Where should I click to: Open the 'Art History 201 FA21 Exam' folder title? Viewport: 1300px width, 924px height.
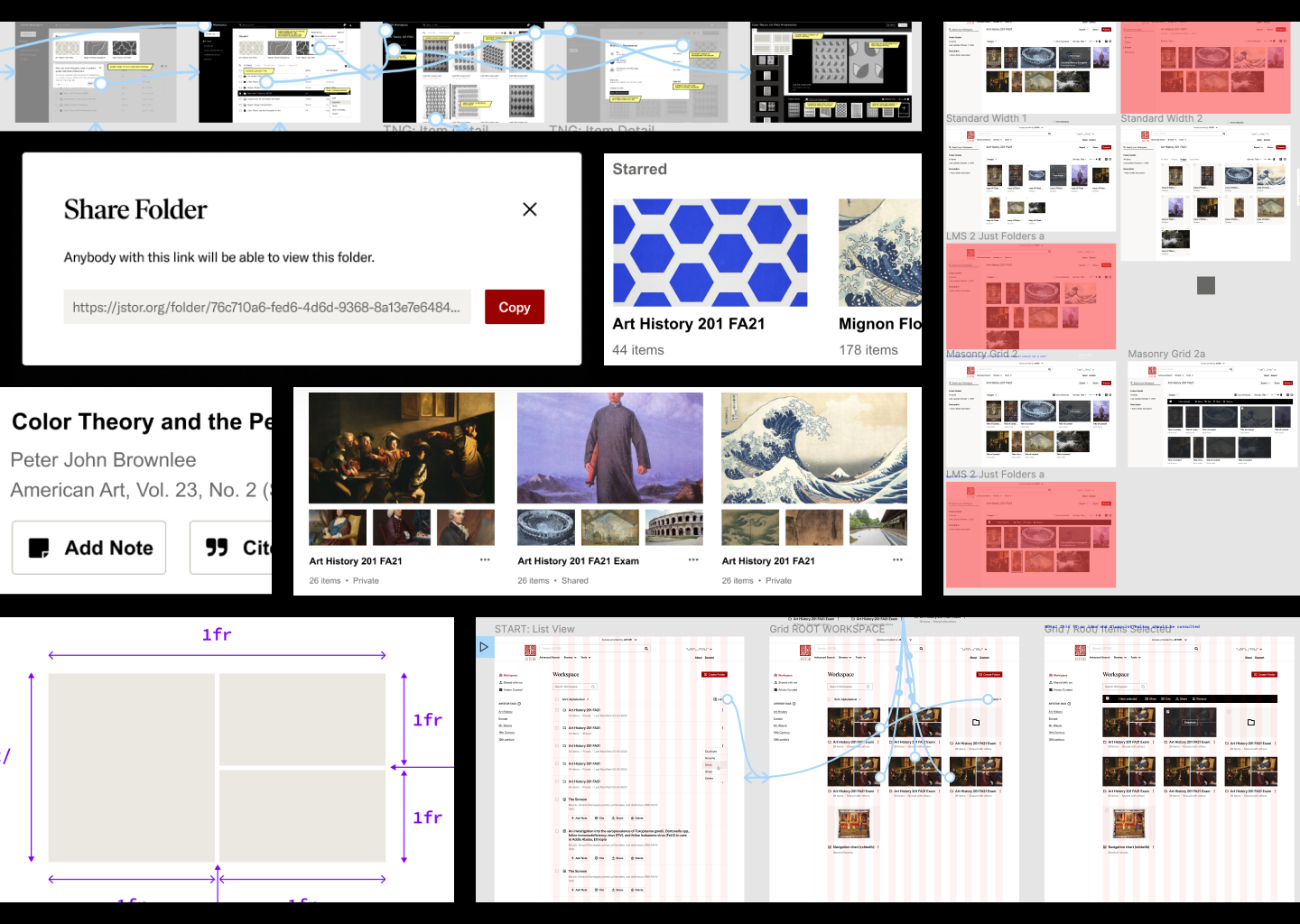tap(578, 561)
